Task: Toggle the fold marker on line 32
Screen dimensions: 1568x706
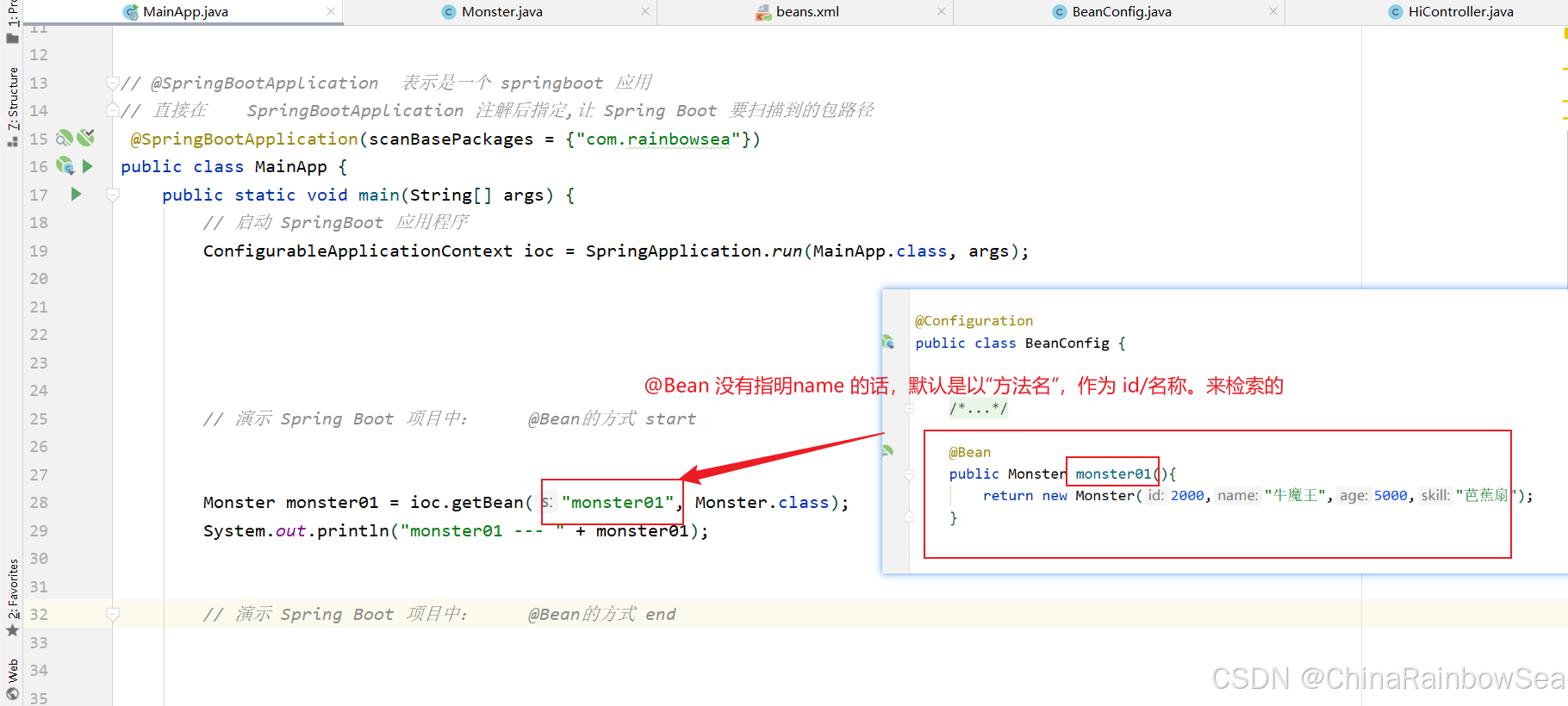Action: 112,614
